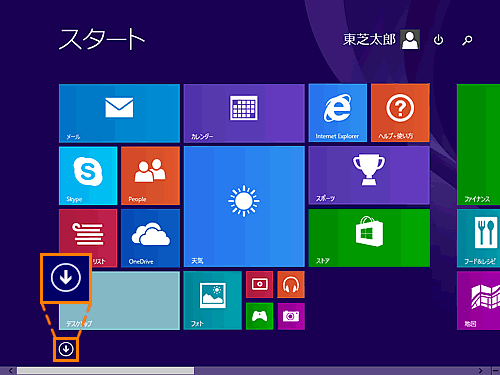Click the horizontal scrollbar thumb
Screen dimensions: 500x375
click(105, 371)
